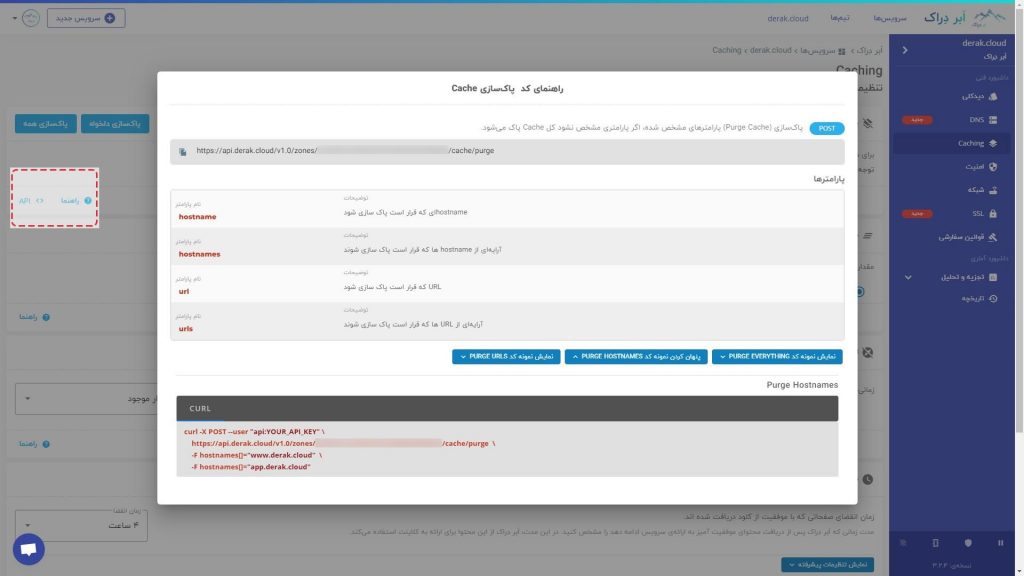
Task: Click the url parameter name
Action: [x=184, y=291]
